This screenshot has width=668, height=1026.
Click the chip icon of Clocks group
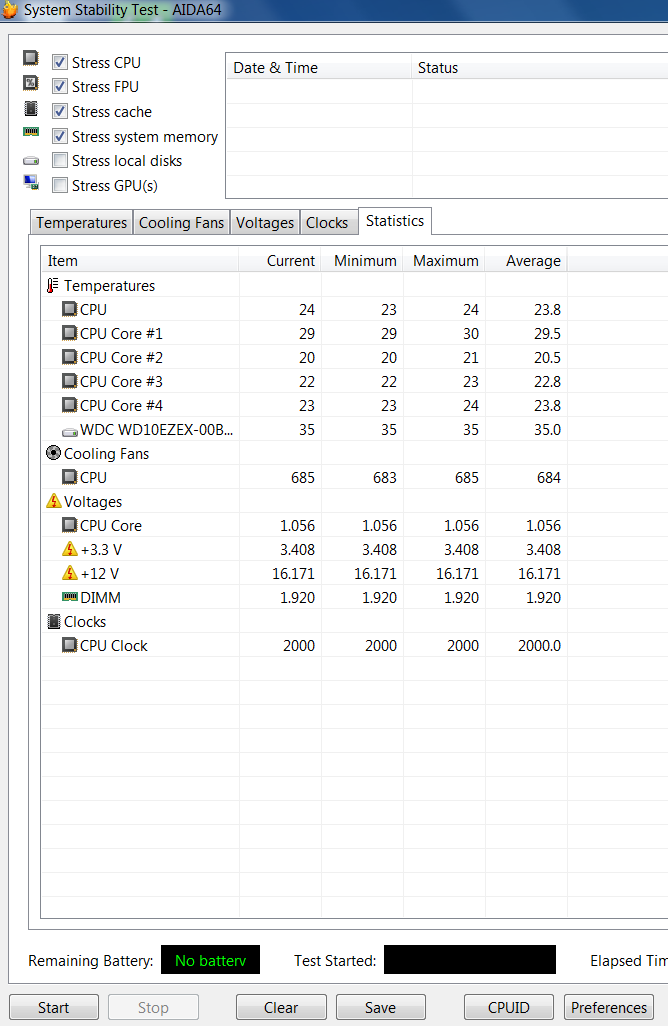(54, 621)
